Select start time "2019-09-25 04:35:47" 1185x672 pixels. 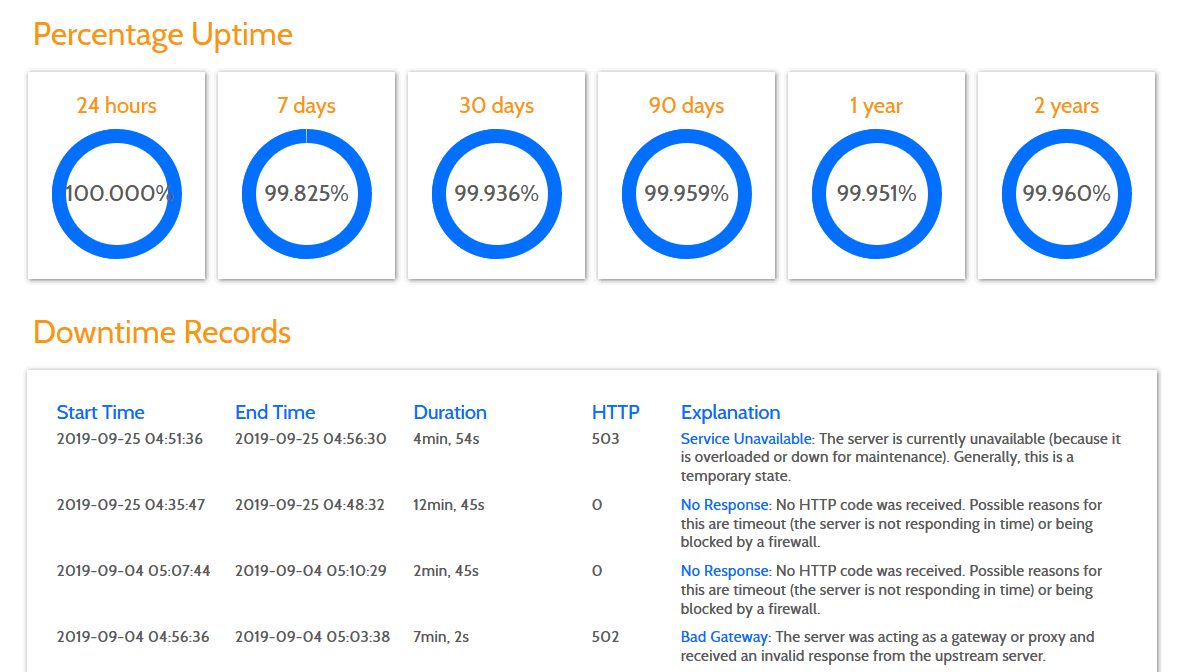[x=131, y=505]
